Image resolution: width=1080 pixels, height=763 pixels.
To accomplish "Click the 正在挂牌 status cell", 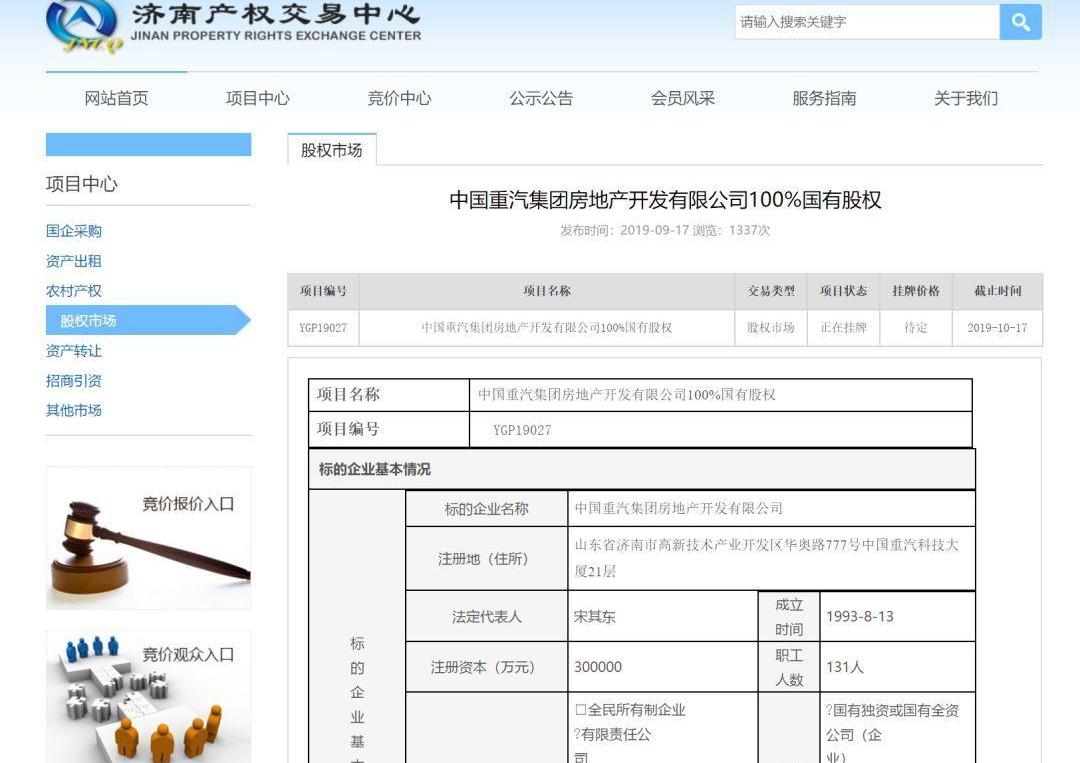I will 843,328.
